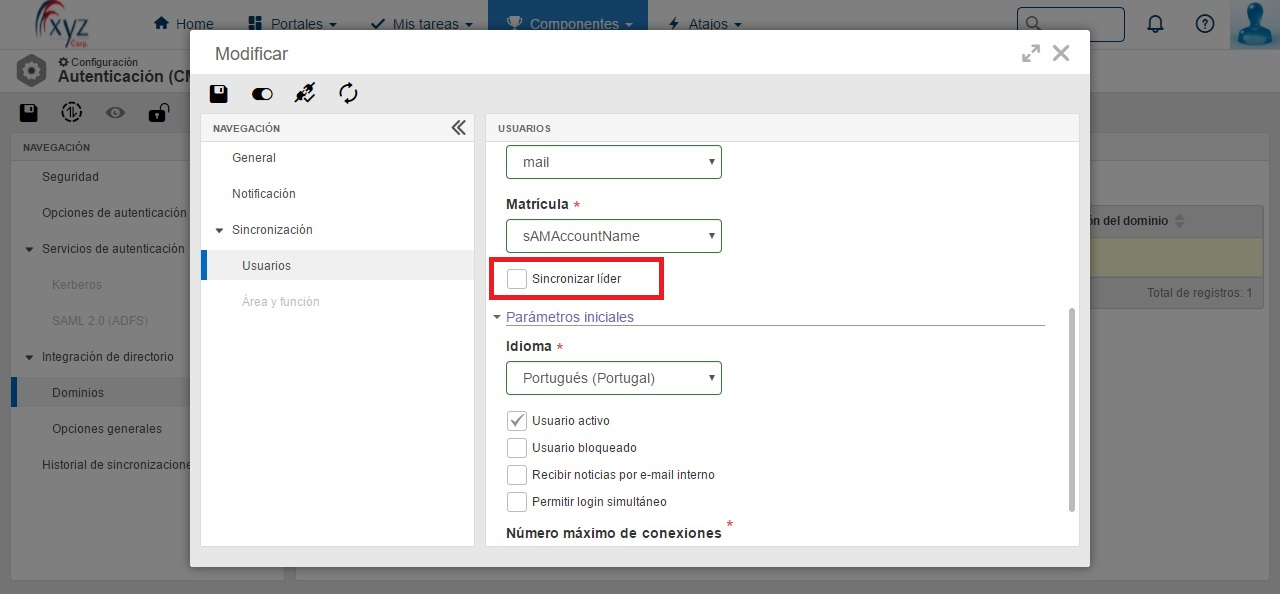Collapse navigation panel with double chevron
Image resolution: width=1280 pixels, height=594 pixels.
[458, 128]
